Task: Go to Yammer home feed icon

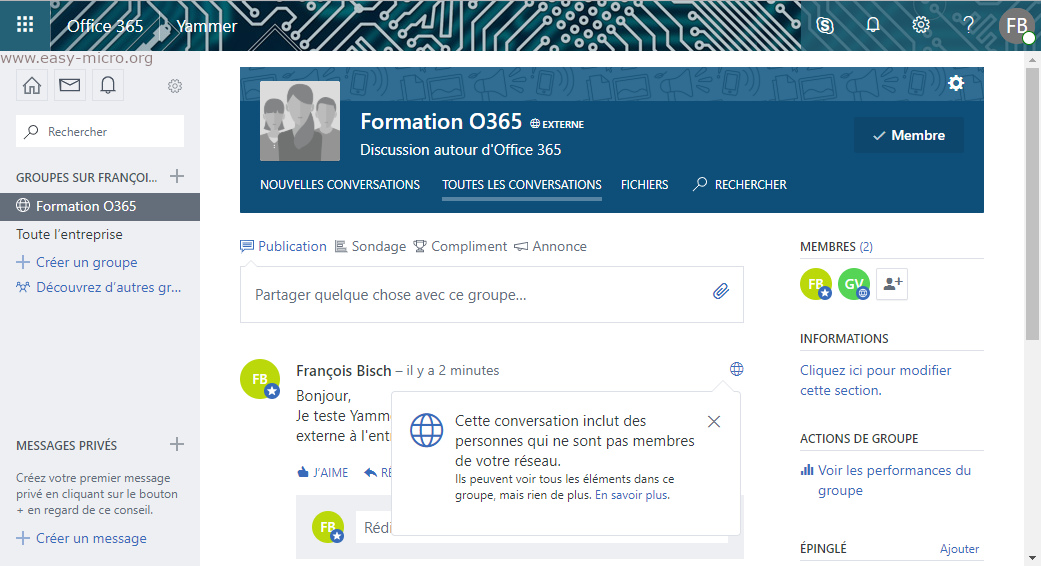Action: tap(32, 86)
